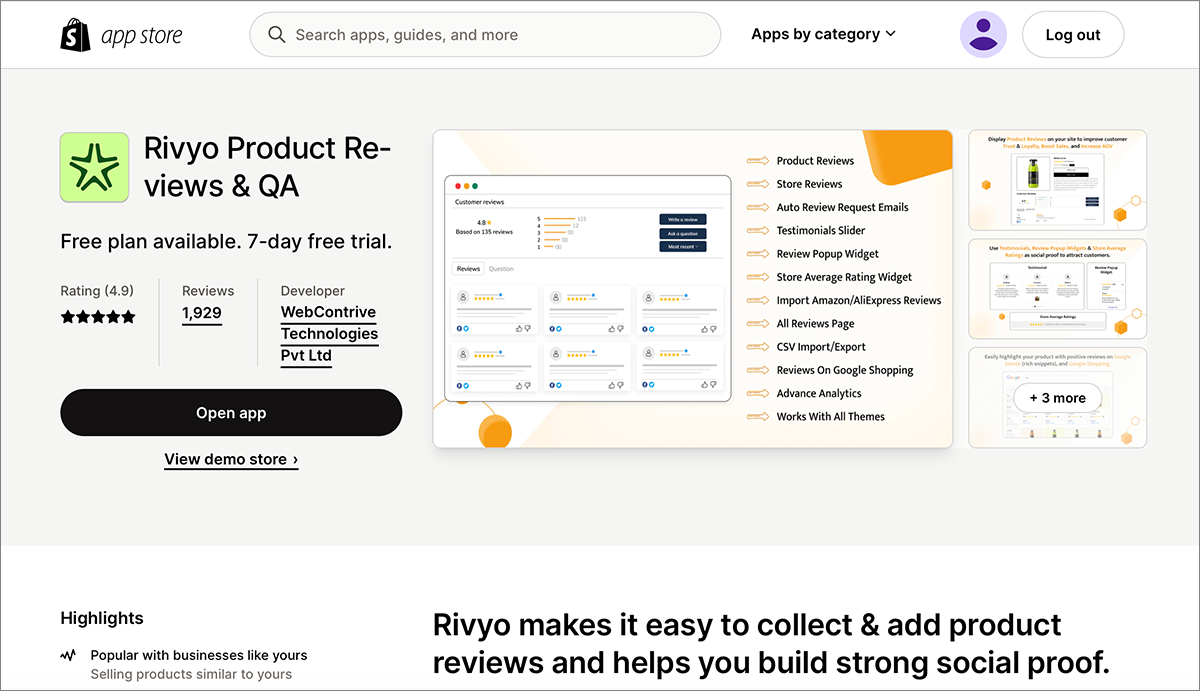Click the Open app button

tap(231, 412)
